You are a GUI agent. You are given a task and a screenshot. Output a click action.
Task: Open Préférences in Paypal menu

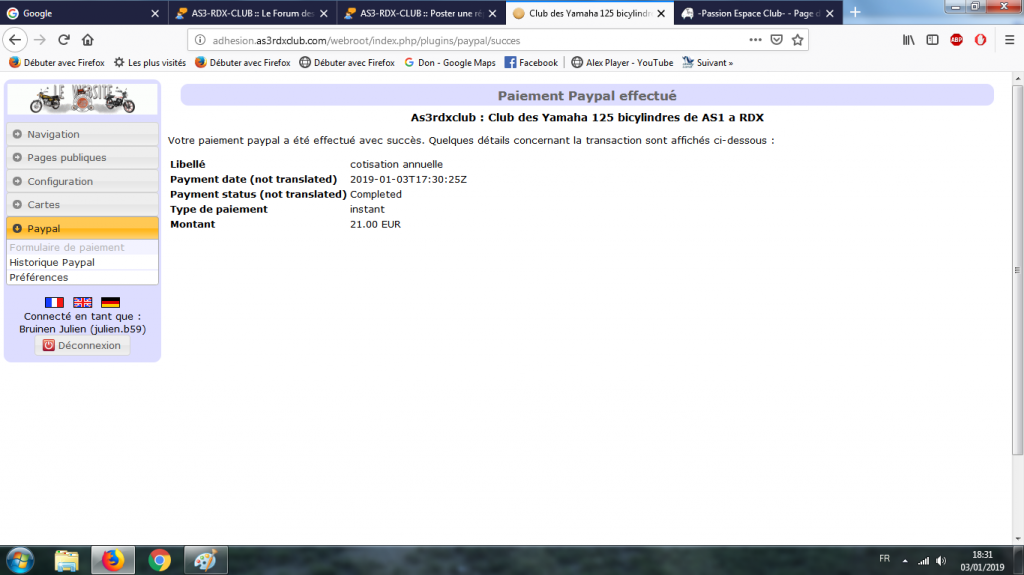(x=39, y=277)
